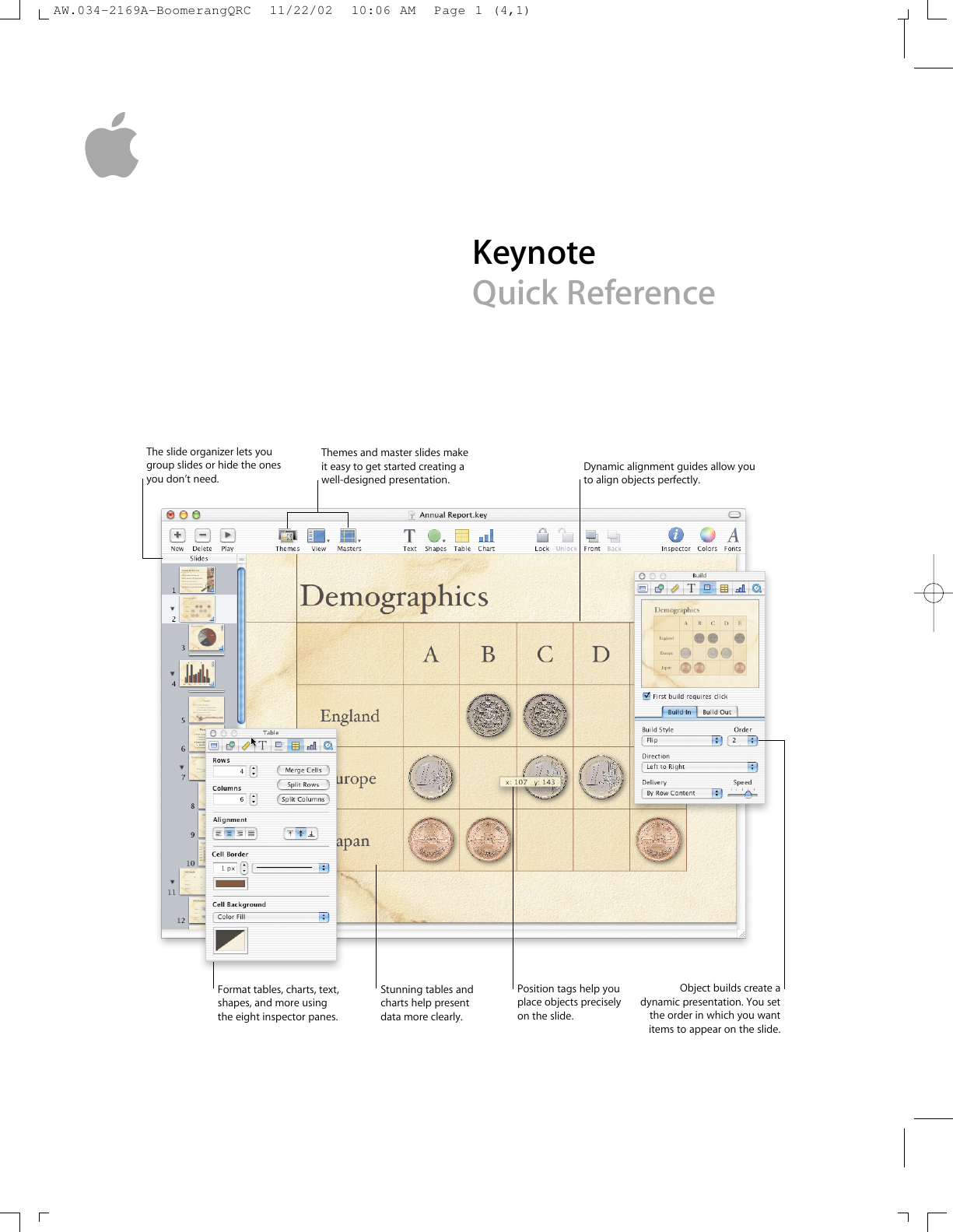Open QuickTime pane in Table inspector
This screenshot has height=1232, width=953.
(x=328, y=746)
